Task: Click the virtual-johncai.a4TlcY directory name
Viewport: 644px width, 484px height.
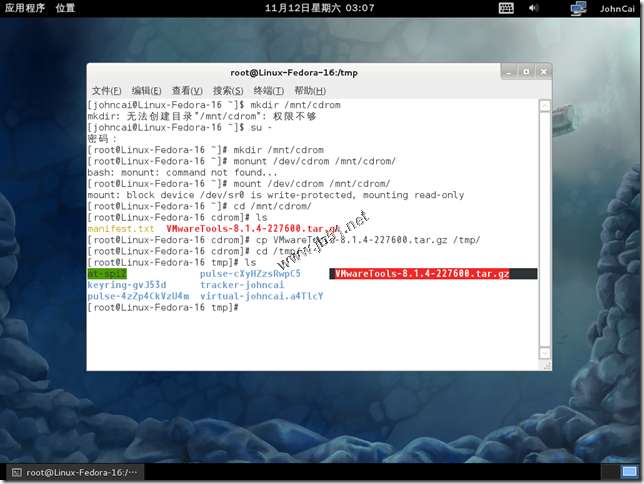Action: pyautogui.click(x=262, y=296)
